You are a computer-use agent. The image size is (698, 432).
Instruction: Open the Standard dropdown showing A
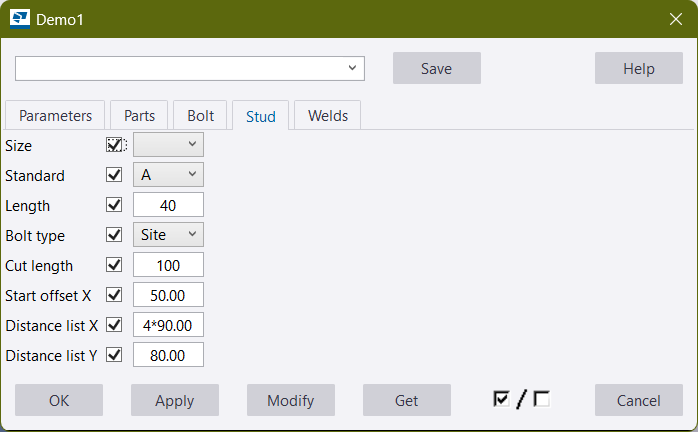point(168,175)
